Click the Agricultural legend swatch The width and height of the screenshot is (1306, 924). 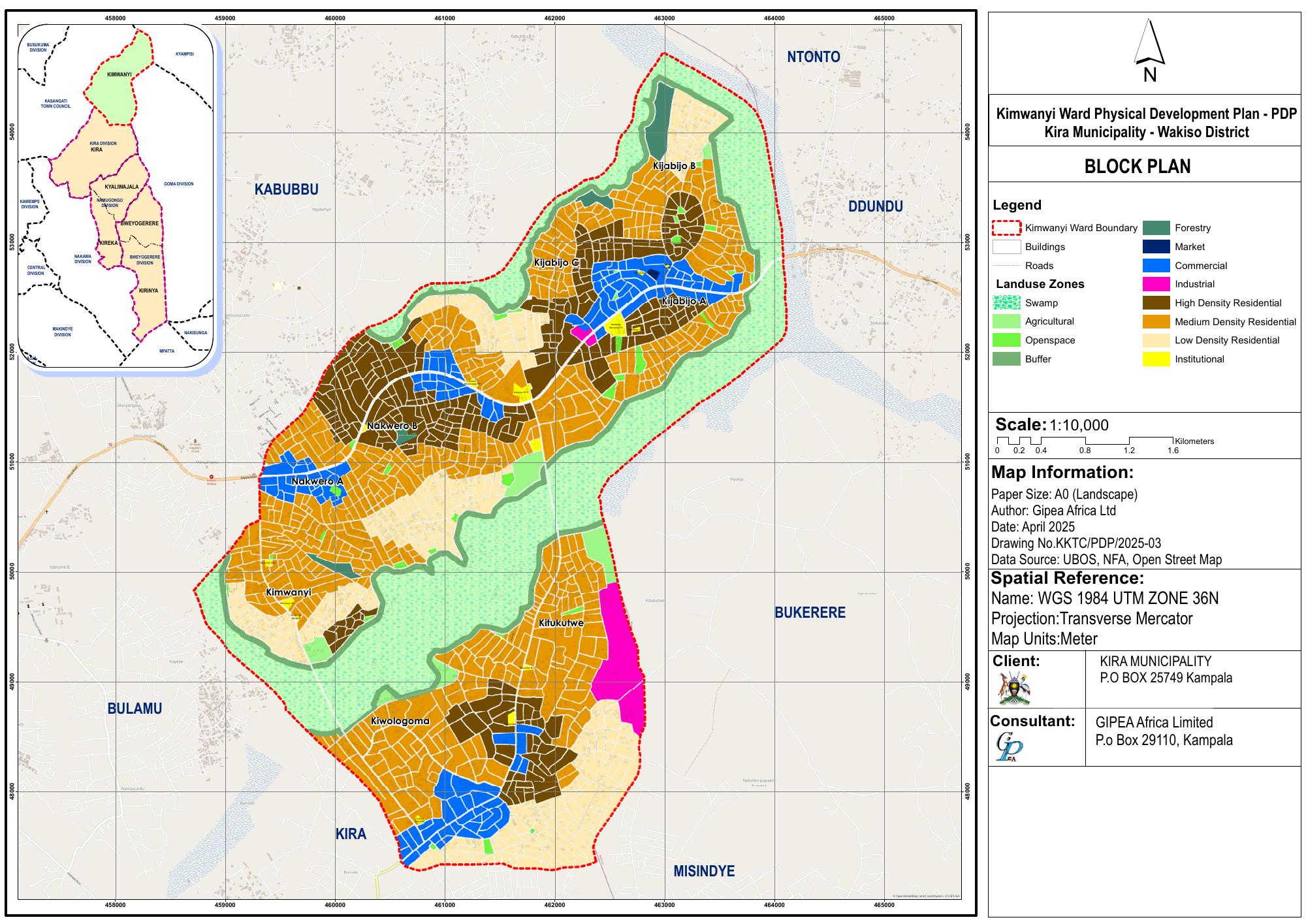(x=1006, y=321)
